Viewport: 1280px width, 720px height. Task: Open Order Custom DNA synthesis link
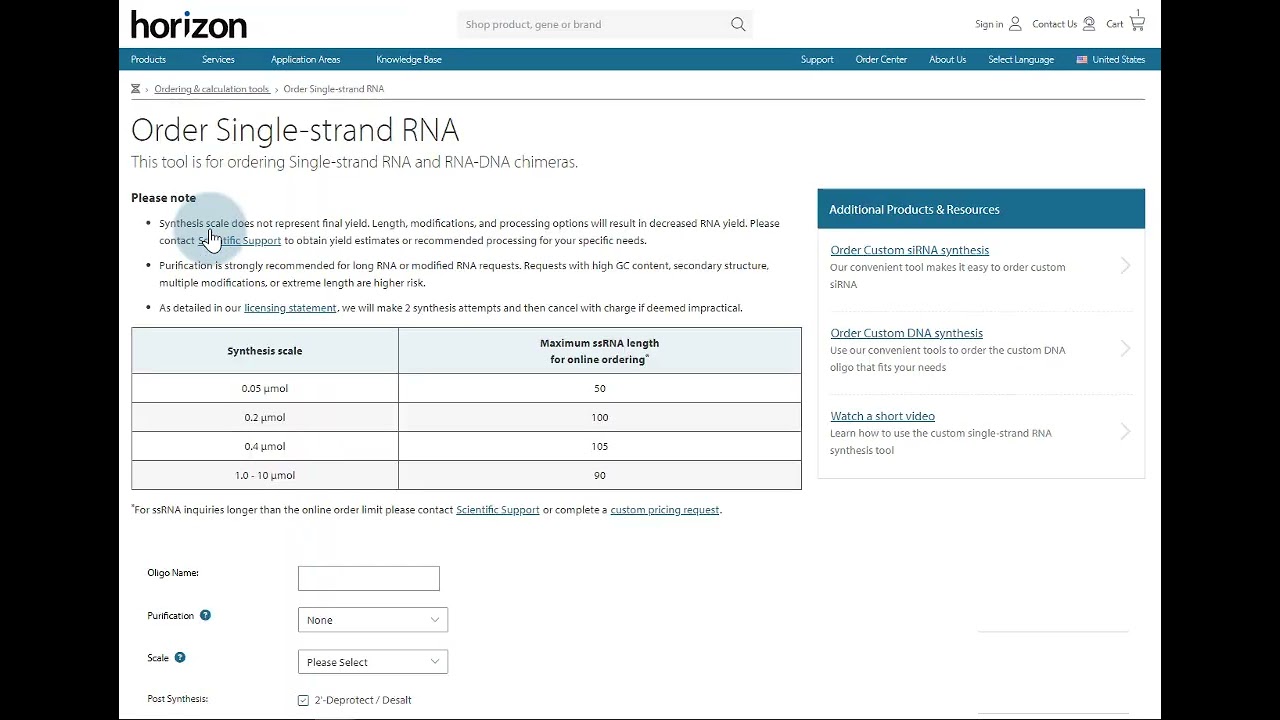pyautogui.click(x=906, y=333)
